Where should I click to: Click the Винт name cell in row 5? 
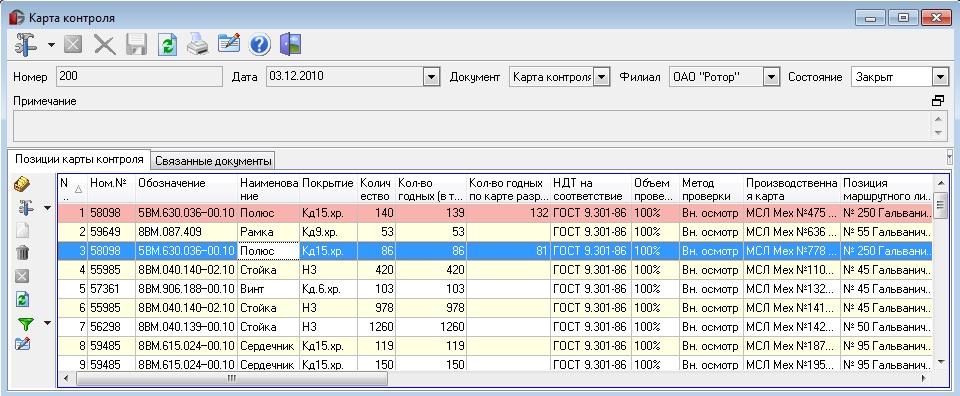[269, 289]
